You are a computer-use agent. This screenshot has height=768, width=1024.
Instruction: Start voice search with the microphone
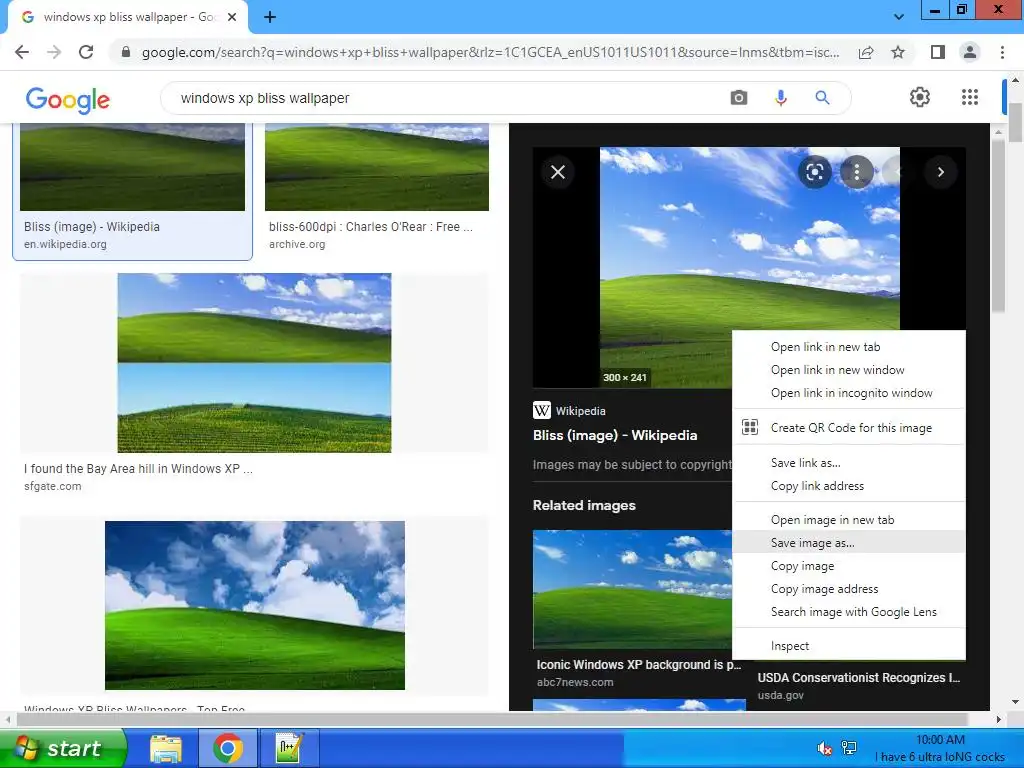[x=780, y=98]
